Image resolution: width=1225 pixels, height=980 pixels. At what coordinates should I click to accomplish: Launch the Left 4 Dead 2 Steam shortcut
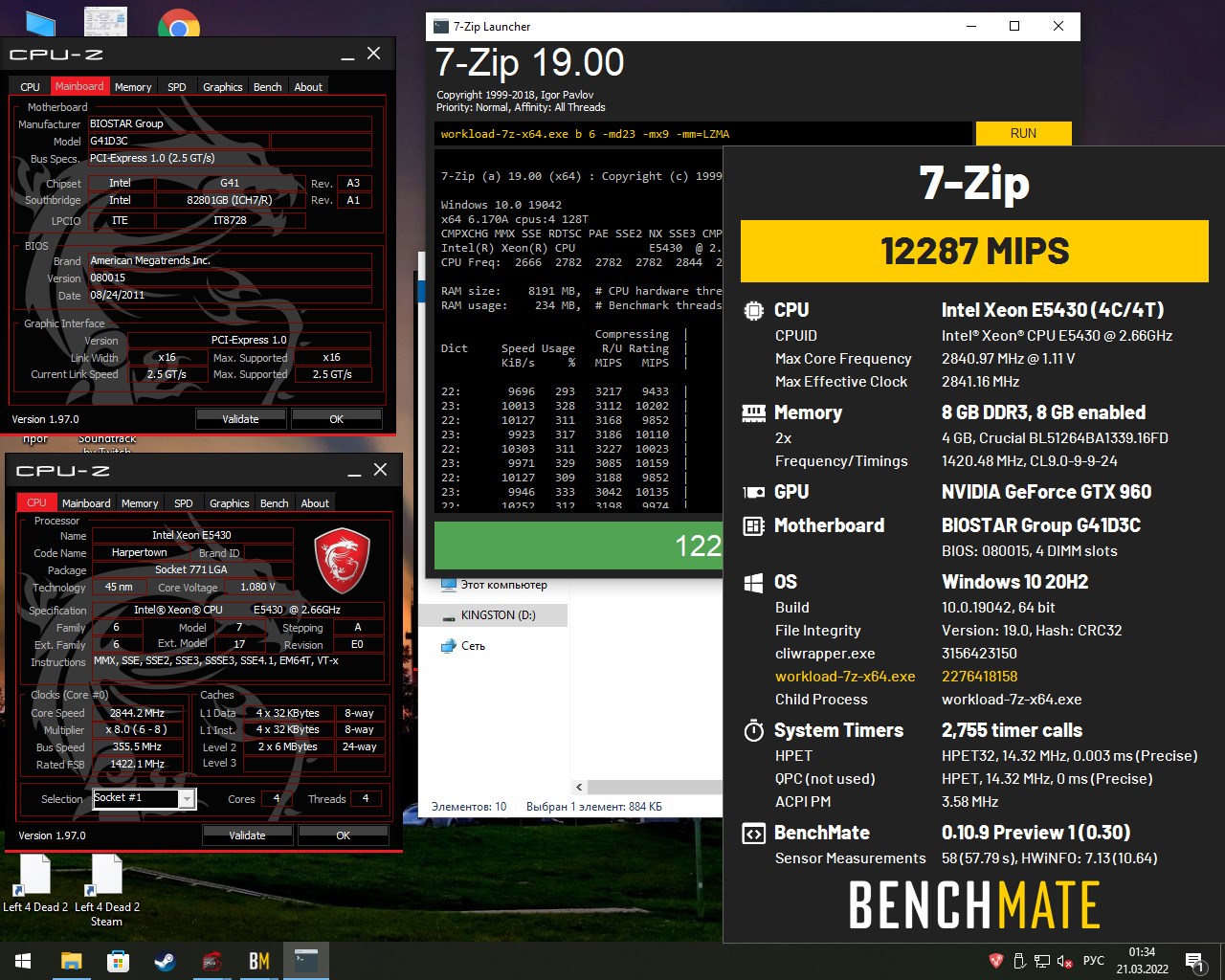point(107,891)
